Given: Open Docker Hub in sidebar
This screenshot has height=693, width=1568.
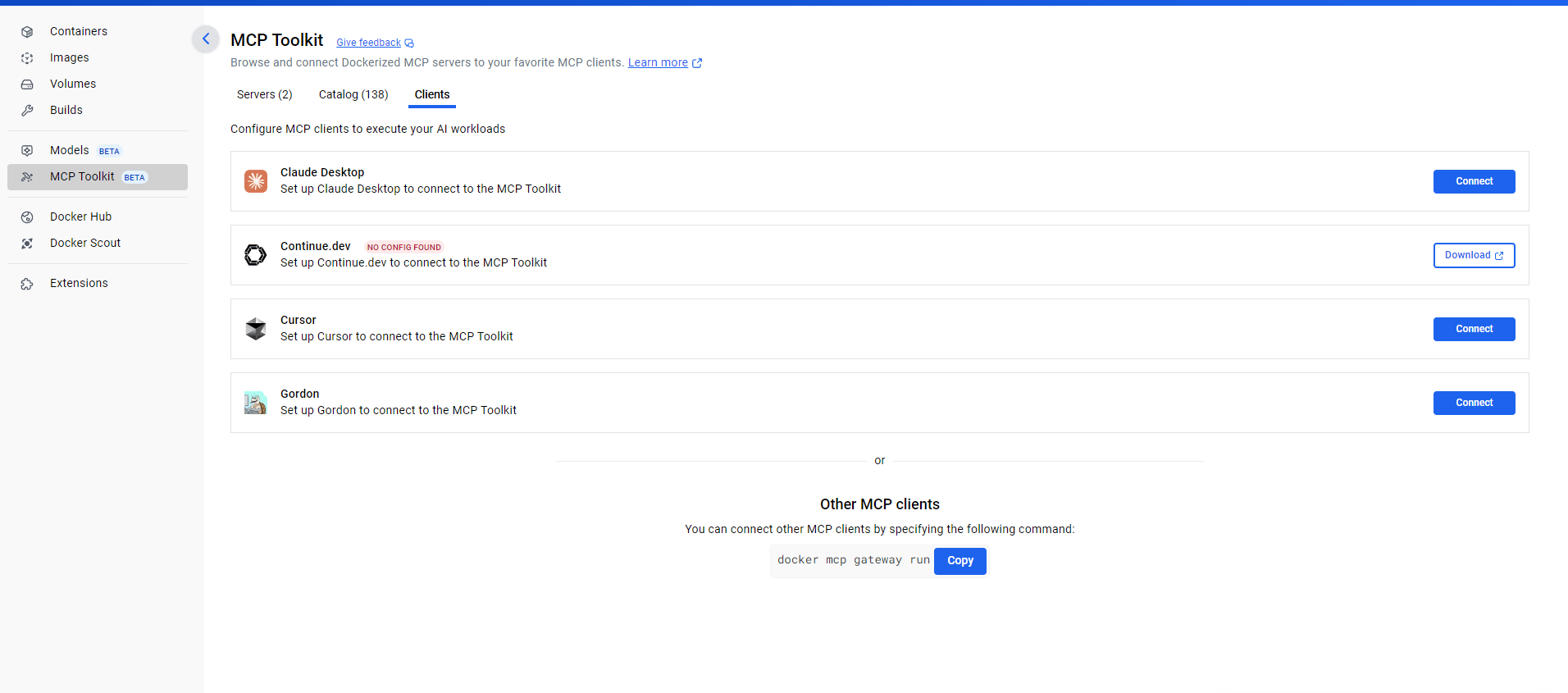Looking at the screenshot, I should pos(81,217).
